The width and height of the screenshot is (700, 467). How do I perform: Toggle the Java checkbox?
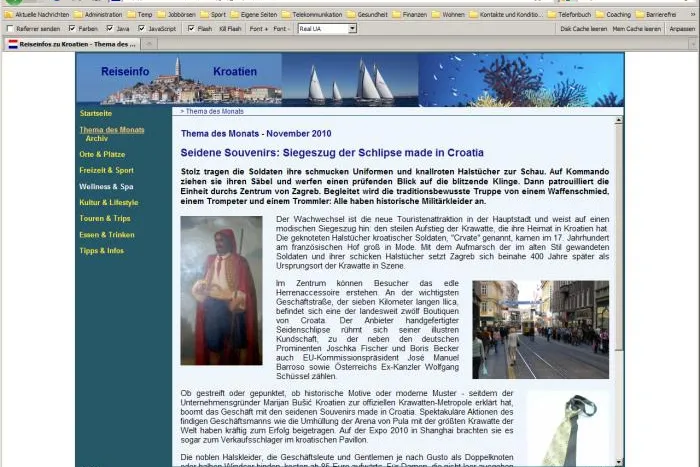[x=110, y=29]
